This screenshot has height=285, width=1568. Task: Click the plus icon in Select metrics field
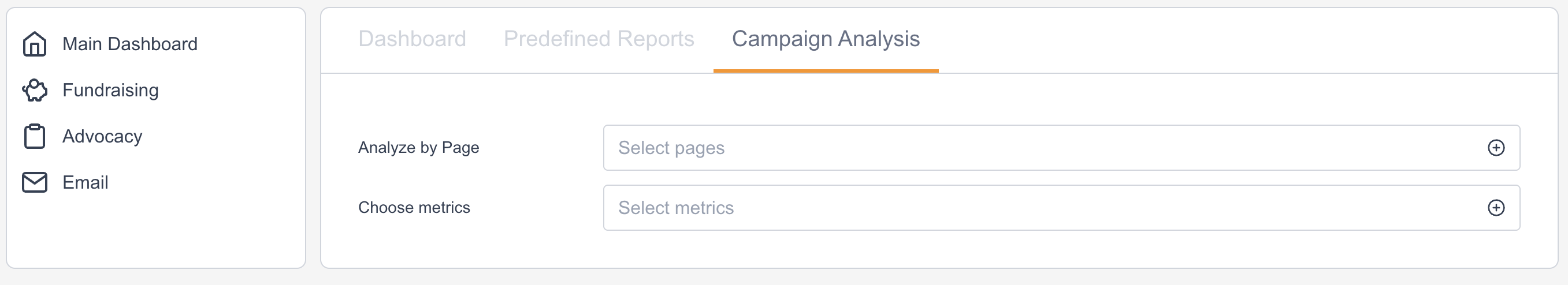click(x=1496, y=208)
